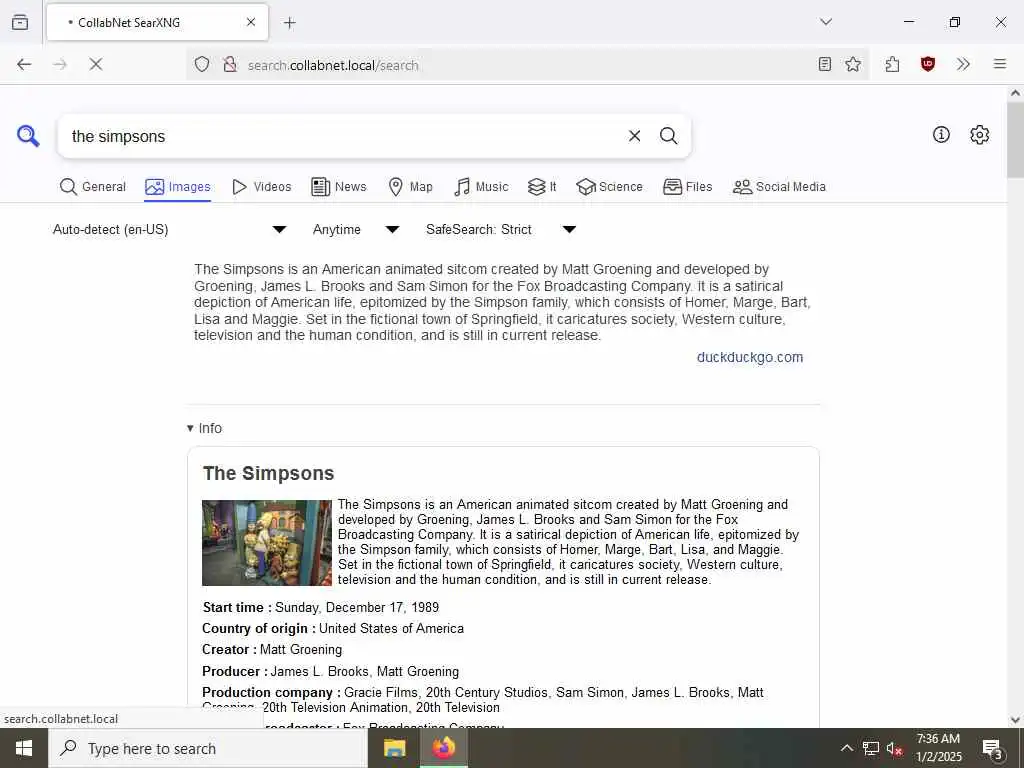
Task: Open the Windows Start button
Action: pos(24,748)
